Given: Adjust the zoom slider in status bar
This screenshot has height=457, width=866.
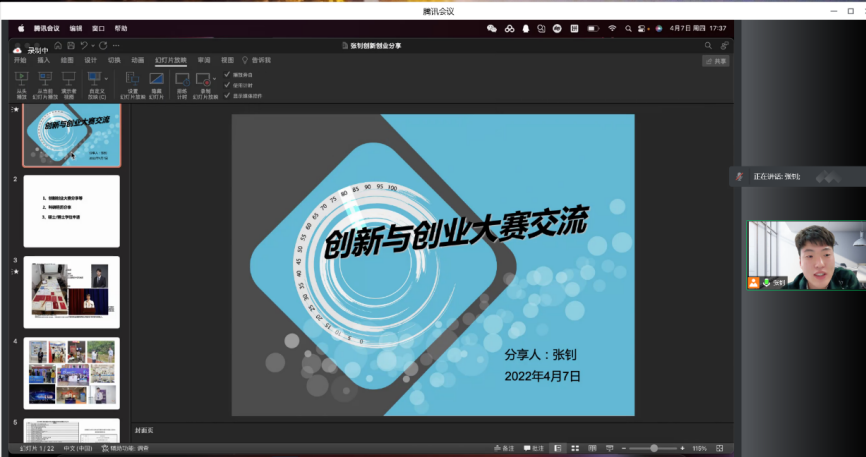Looking at the screenshot, I should [x=654, y=448].
